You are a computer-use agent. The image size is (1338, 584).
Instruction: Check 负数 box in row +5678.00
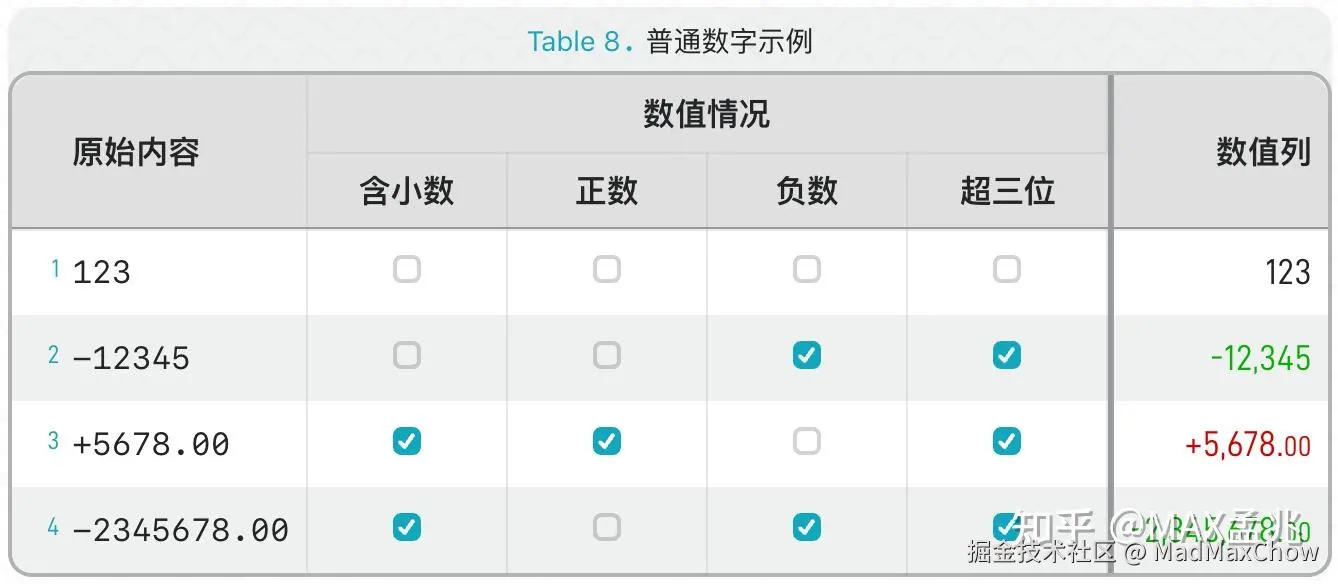806,441
